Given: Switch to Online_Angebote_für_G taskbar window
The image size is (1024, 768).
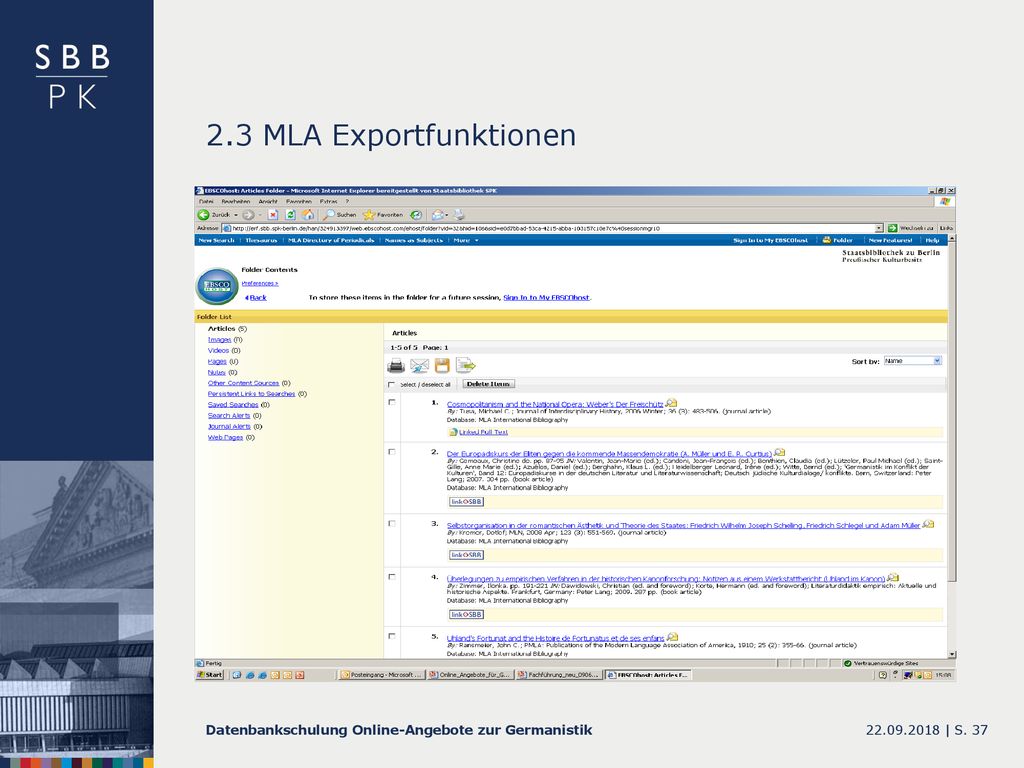Looking at the screenshot, I should coord(470,675).
